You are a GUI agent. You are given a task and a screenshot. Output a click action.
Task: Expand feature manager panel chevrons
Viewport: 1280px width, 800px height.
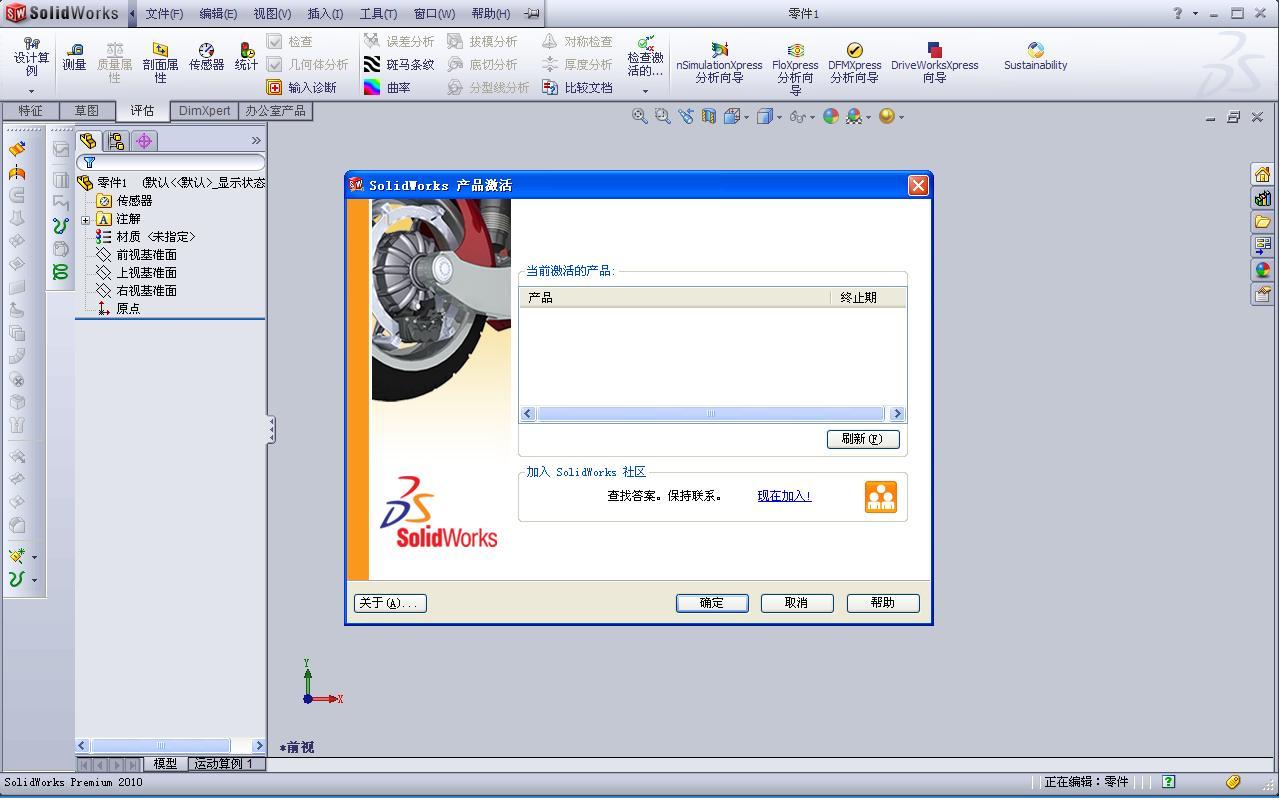tap(256, 141)
